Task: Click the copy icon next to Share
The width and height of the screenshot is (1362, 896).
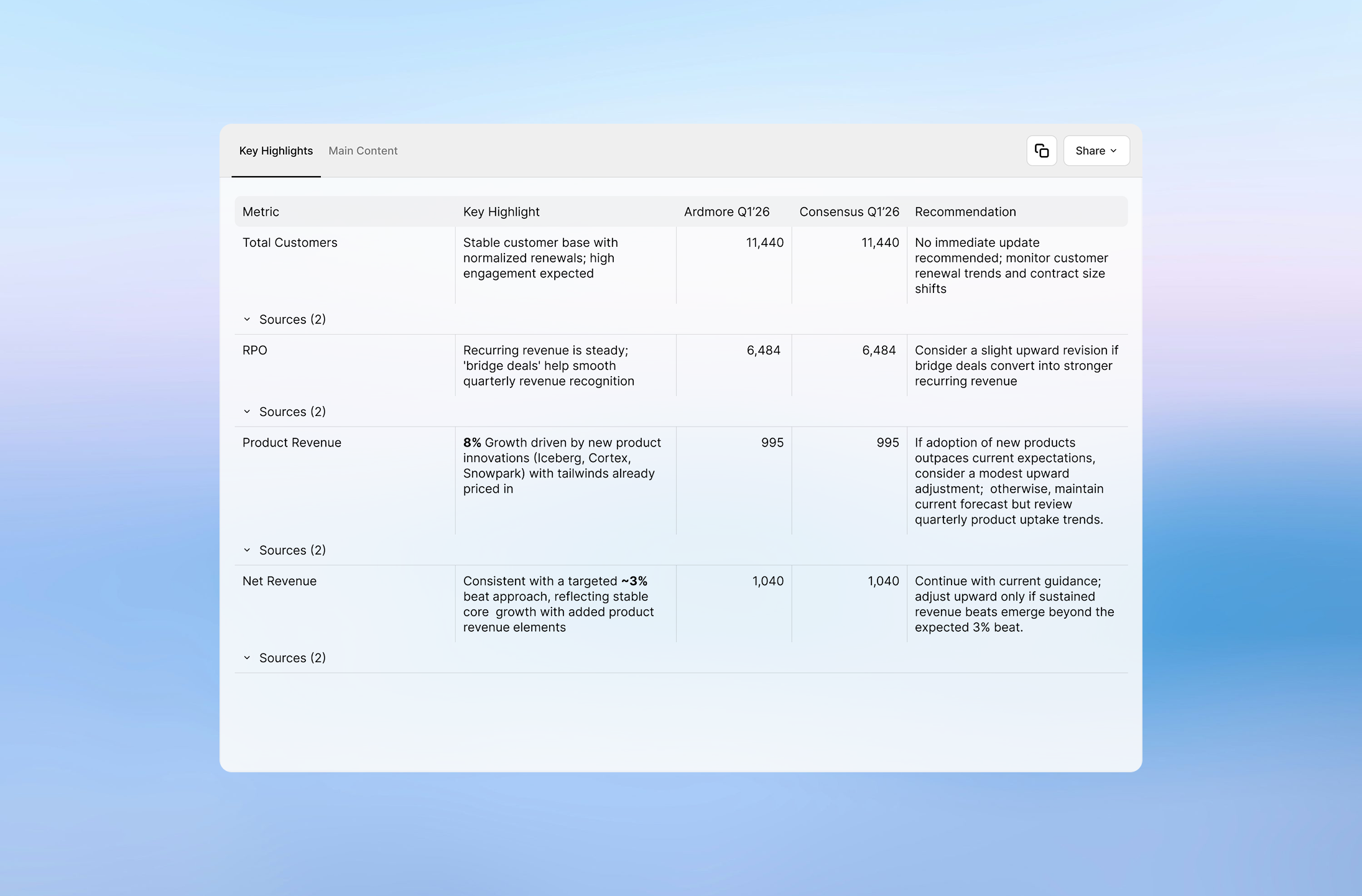Action: (1041, 150)
